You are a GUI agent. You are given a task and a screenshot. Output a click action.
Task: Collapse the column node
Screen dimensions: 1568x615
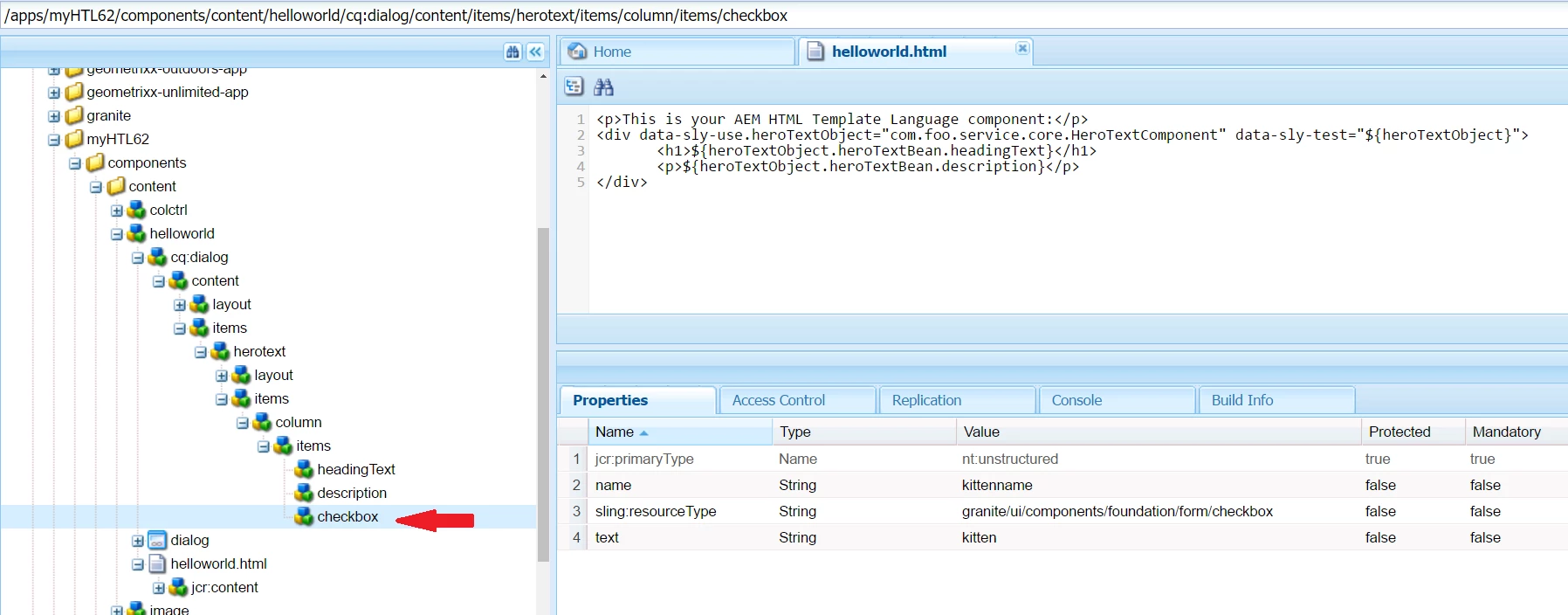coord(243,423)
